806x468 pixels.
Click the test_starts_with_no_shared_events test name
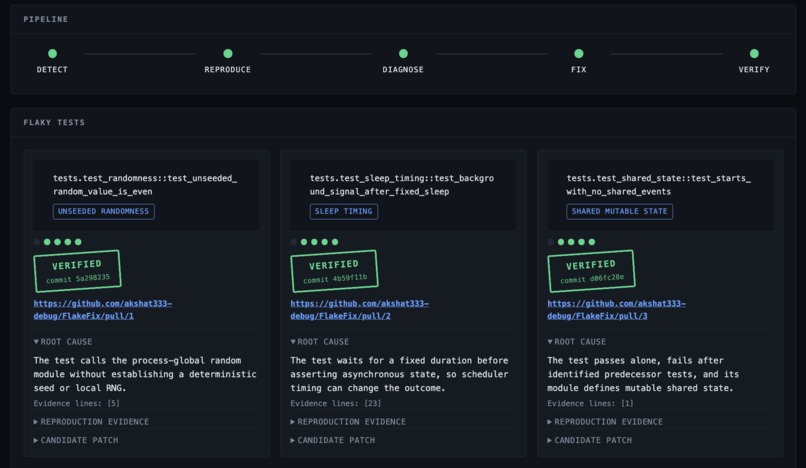(658, 185)
